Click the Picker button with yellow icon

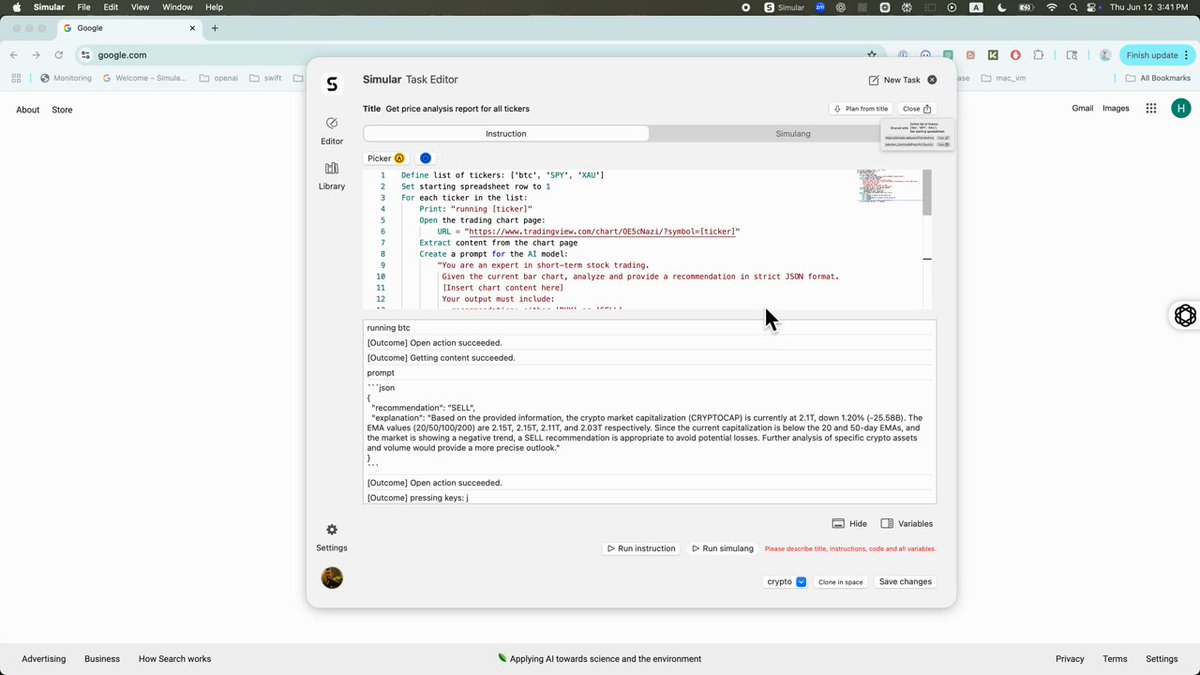click(386, 158)
